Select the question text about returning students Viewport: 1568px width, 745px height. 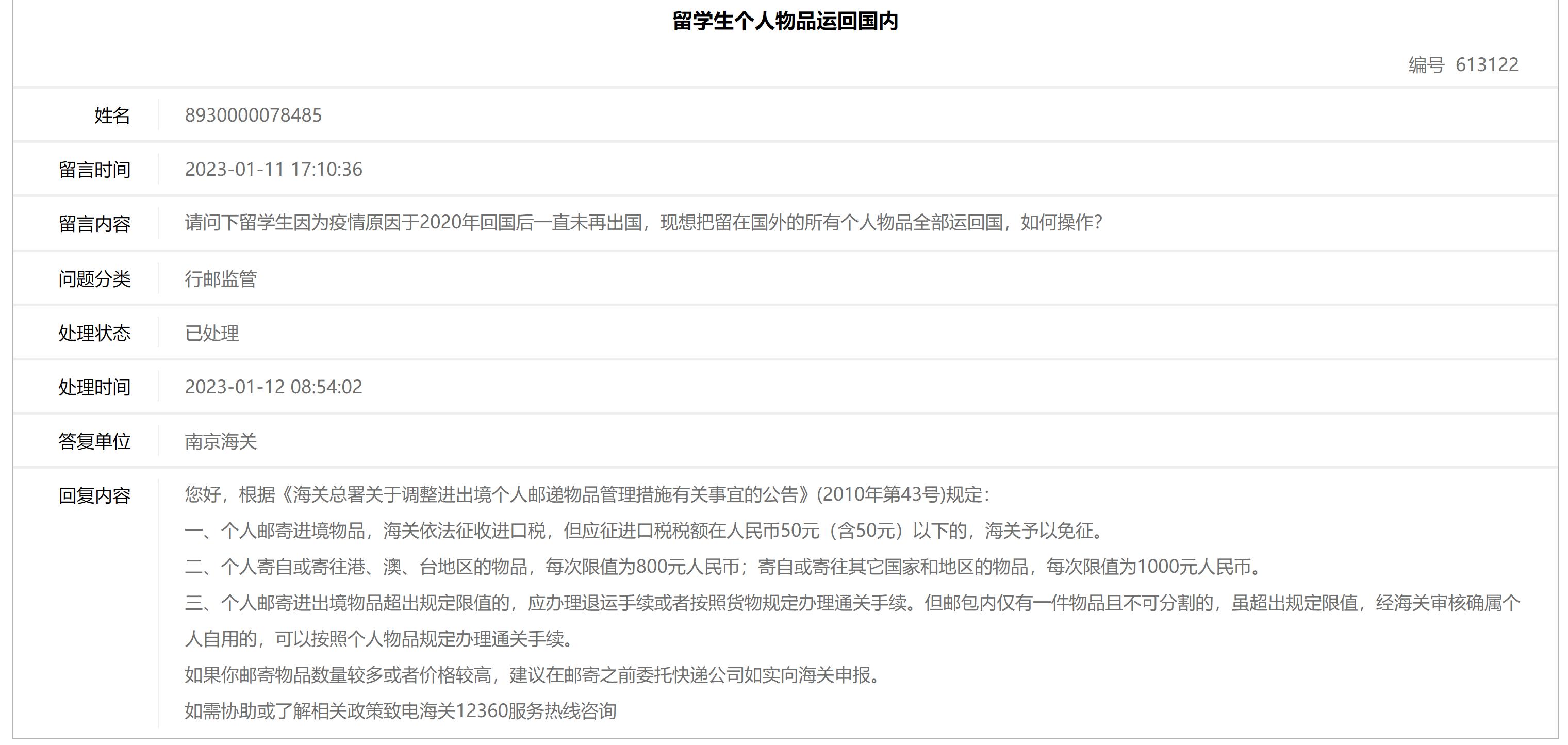click(642, 223)
